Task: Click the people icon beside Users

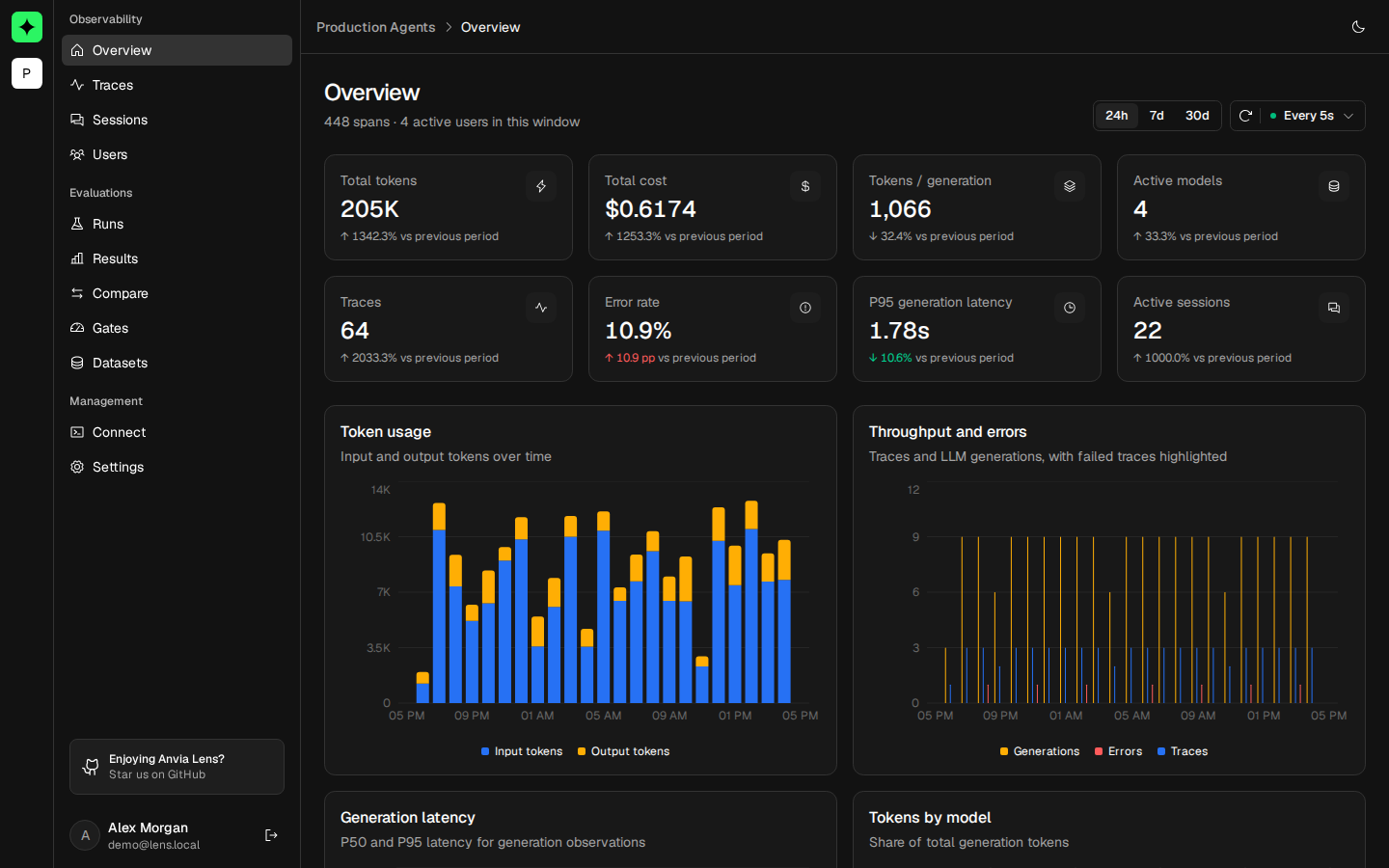Action: pyautogui.click(x=77, y=154)
